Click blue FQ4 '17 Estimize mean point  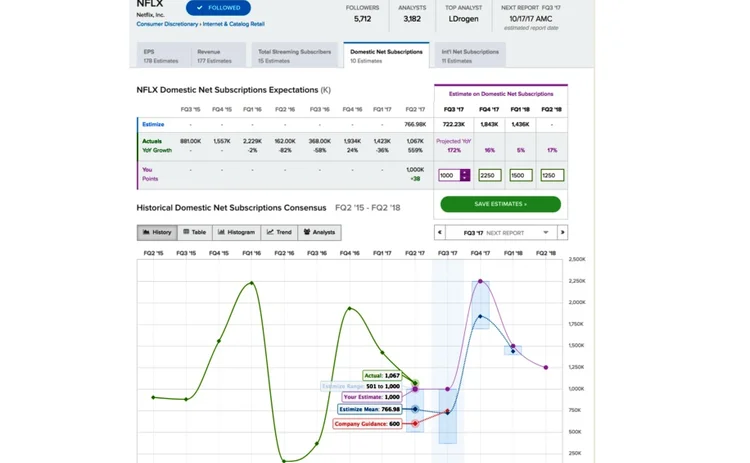[x=480, y=317]
